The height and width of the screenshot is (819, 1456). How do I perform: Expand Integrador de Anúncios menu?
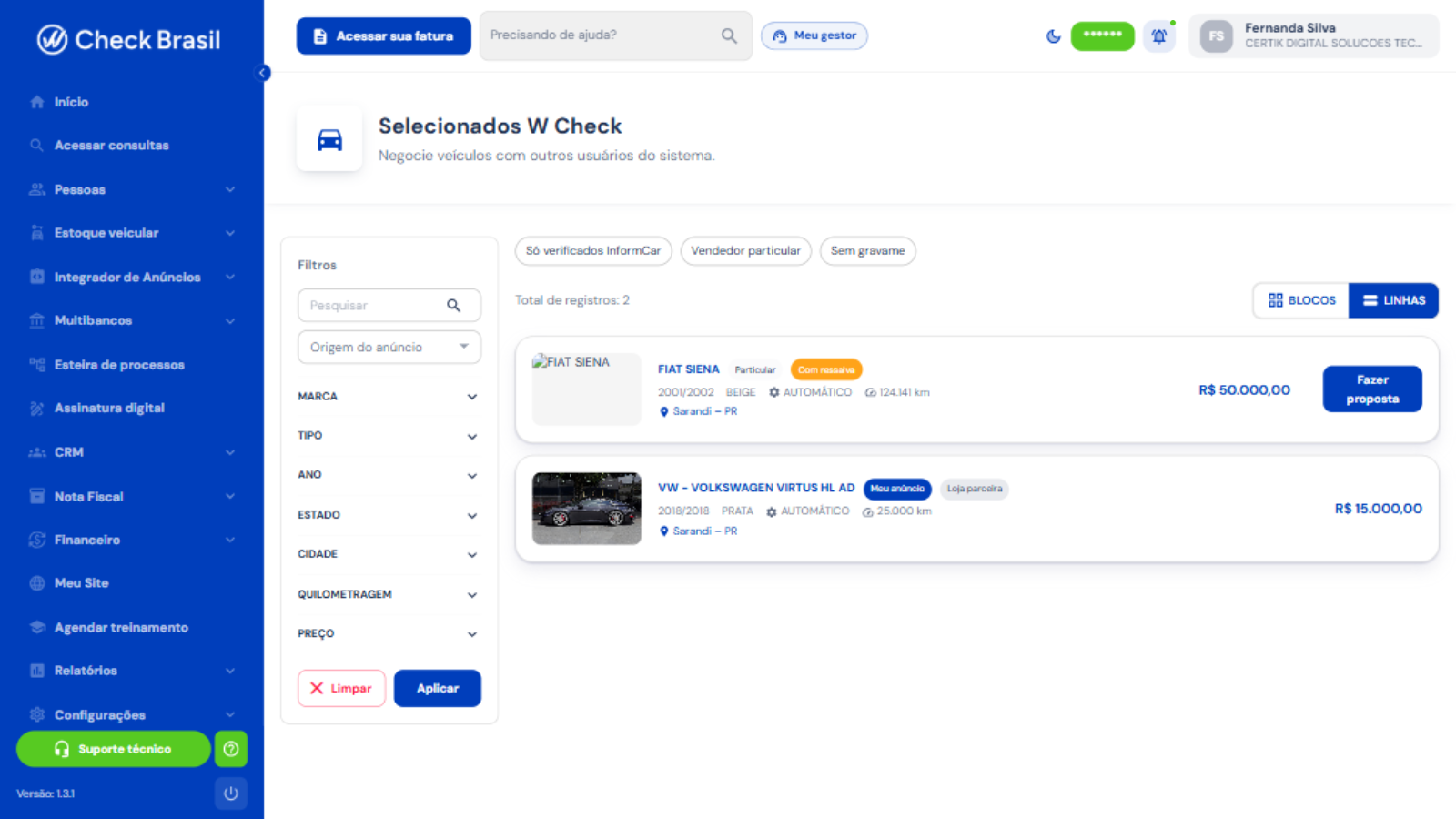[132, 277]
